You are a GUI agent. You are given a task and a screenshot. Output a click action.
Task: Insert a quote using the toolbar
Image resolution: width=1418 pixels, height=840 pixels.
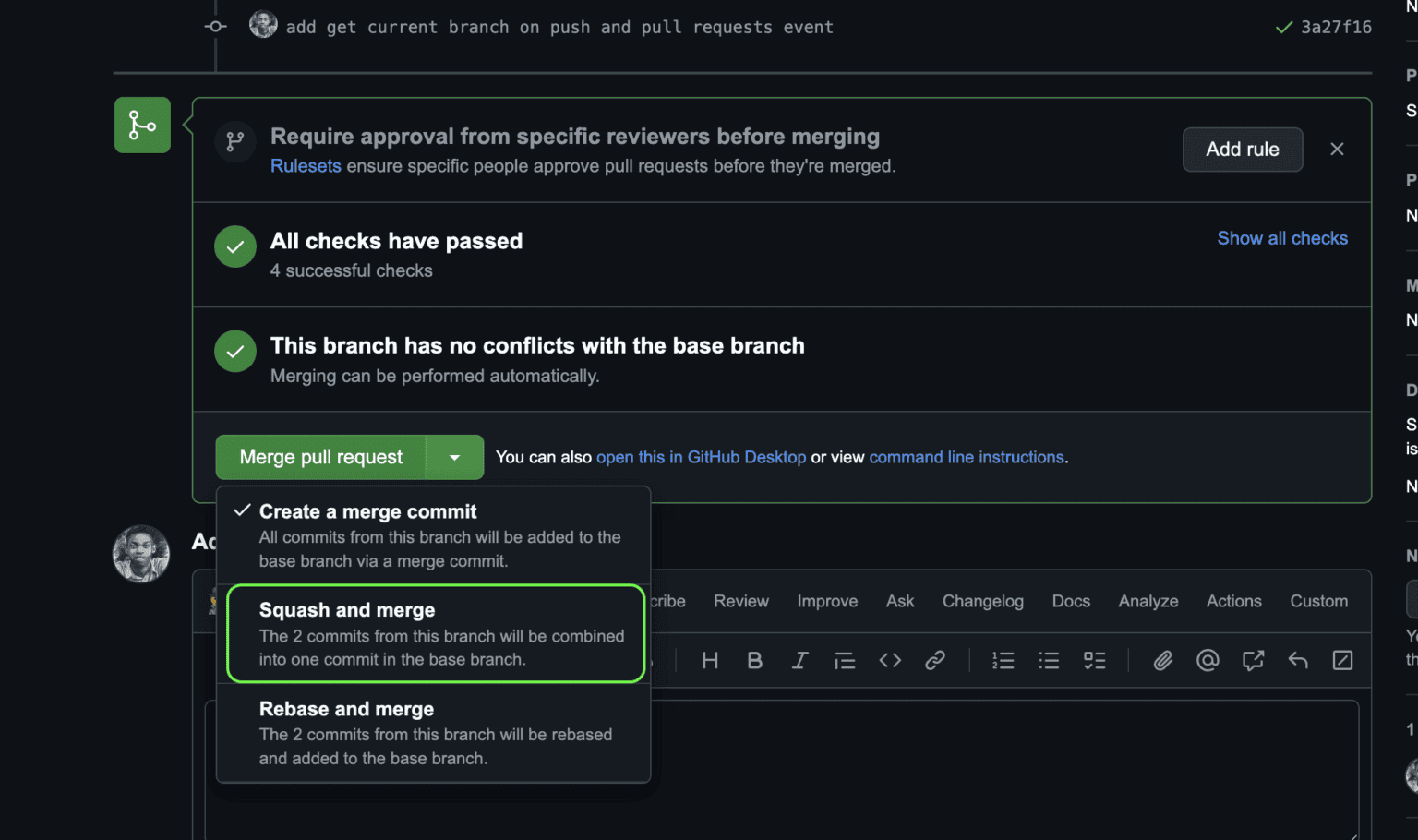point(844,660)
